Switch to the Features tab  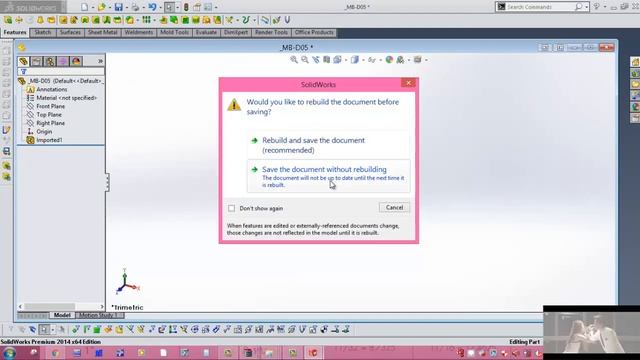point(15,32)
